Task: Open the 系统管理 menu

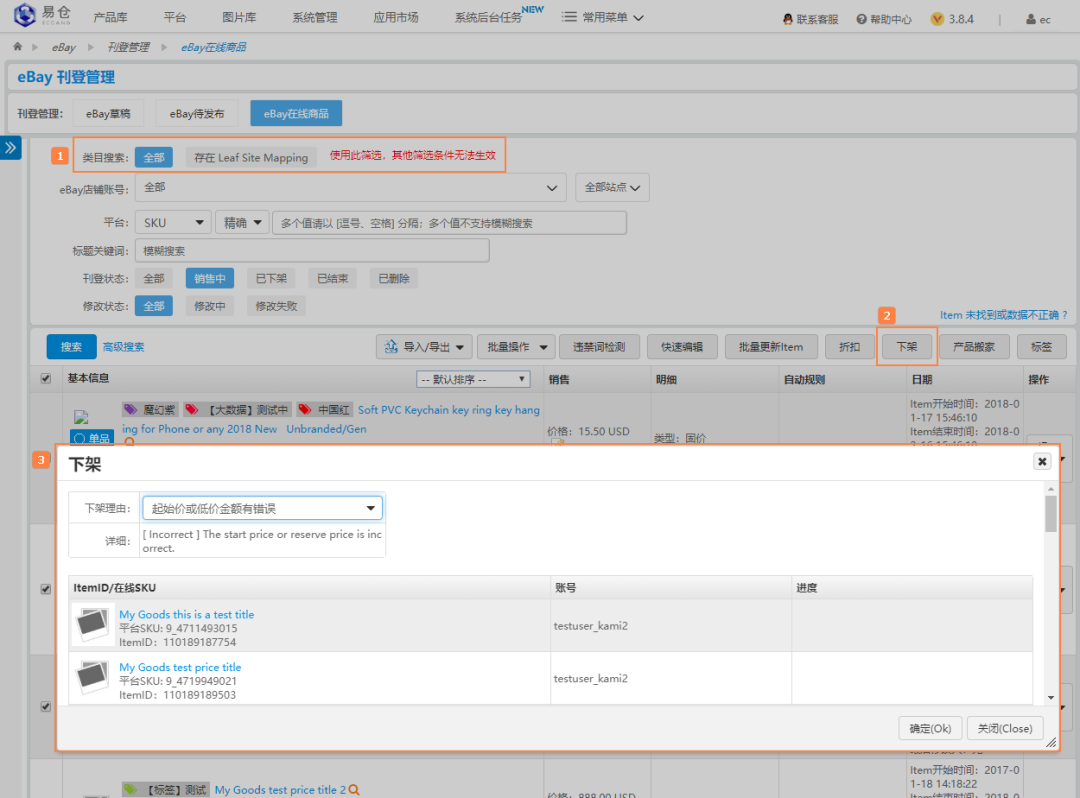Action: point(315,17)
